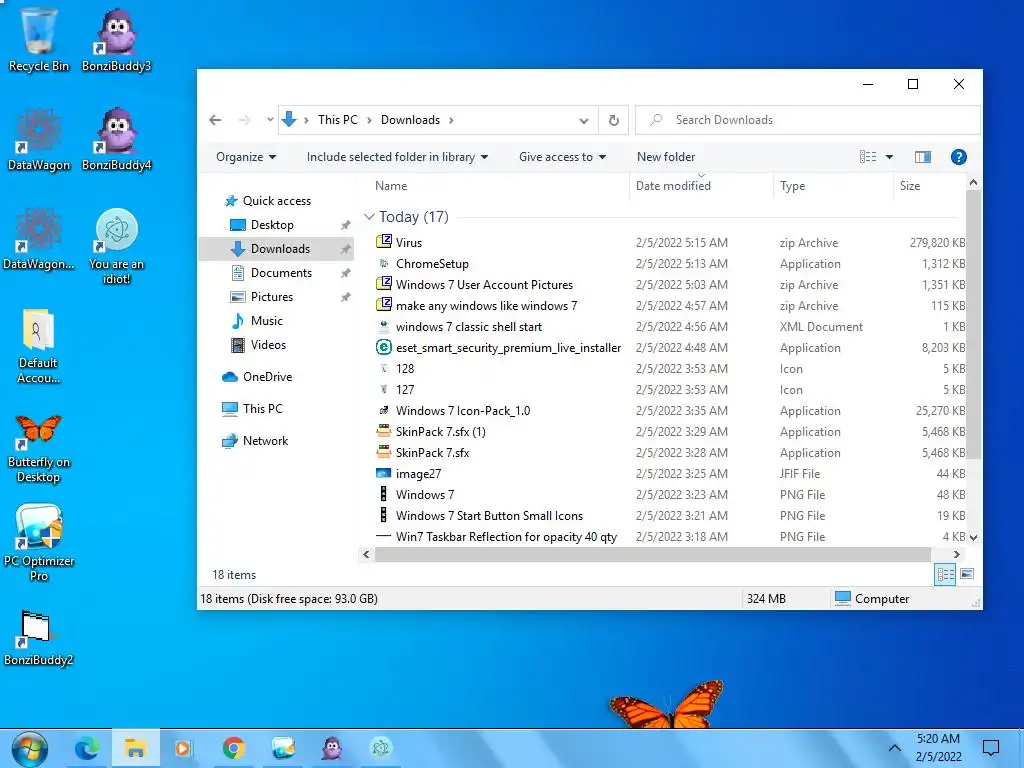Open recent locations dropdown arrow
The width and height of the screenshot is (1024, 768).
click(x=270, y=120)
